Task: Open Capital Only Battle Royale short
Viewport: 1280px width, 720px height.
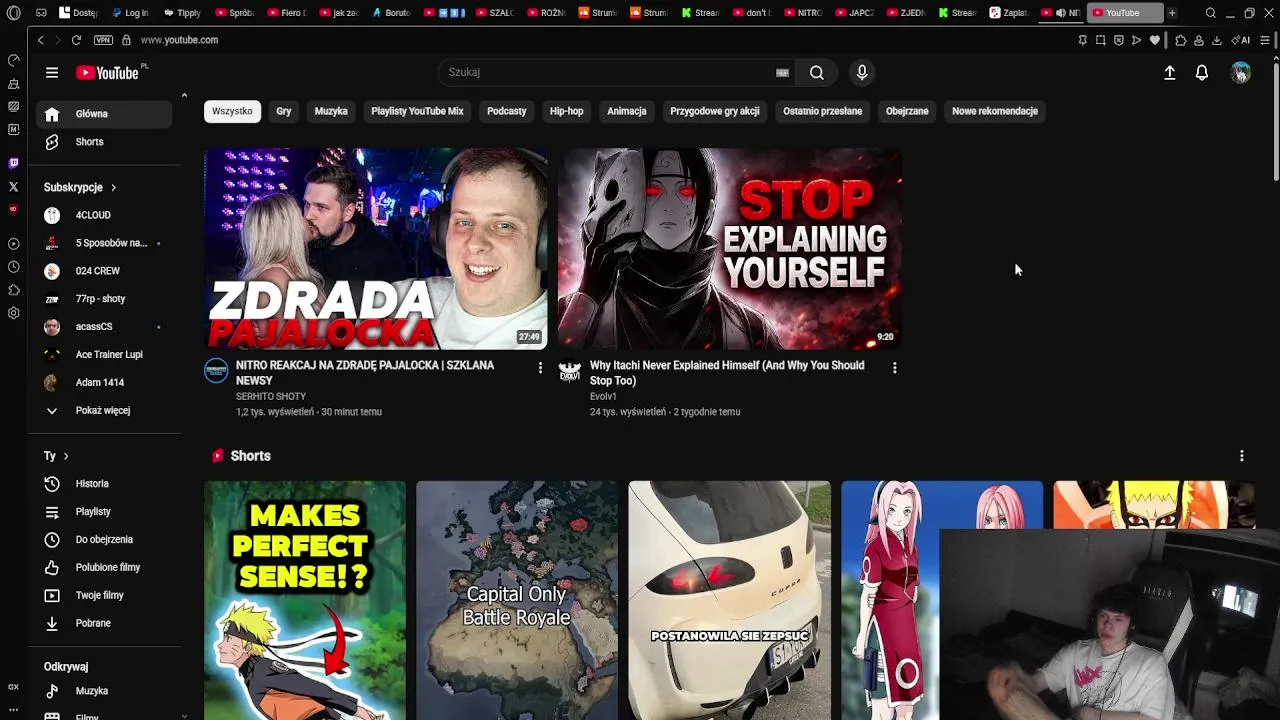Action: coord(517,600)
